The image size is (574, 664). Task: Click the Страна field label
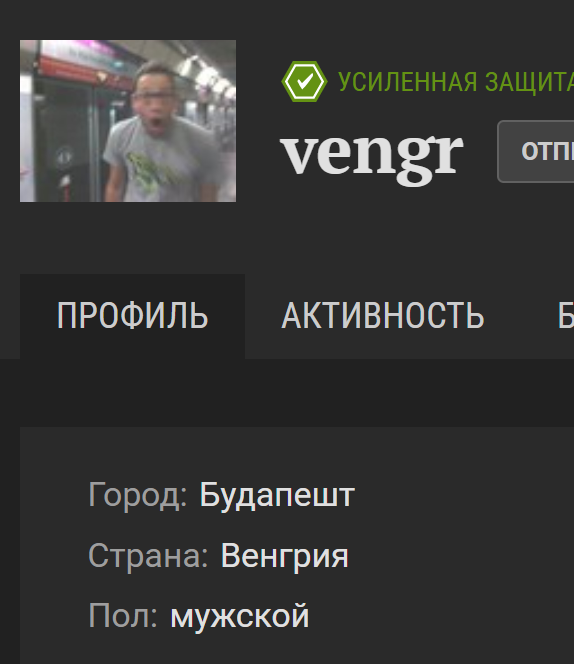[x=148, y=556]
